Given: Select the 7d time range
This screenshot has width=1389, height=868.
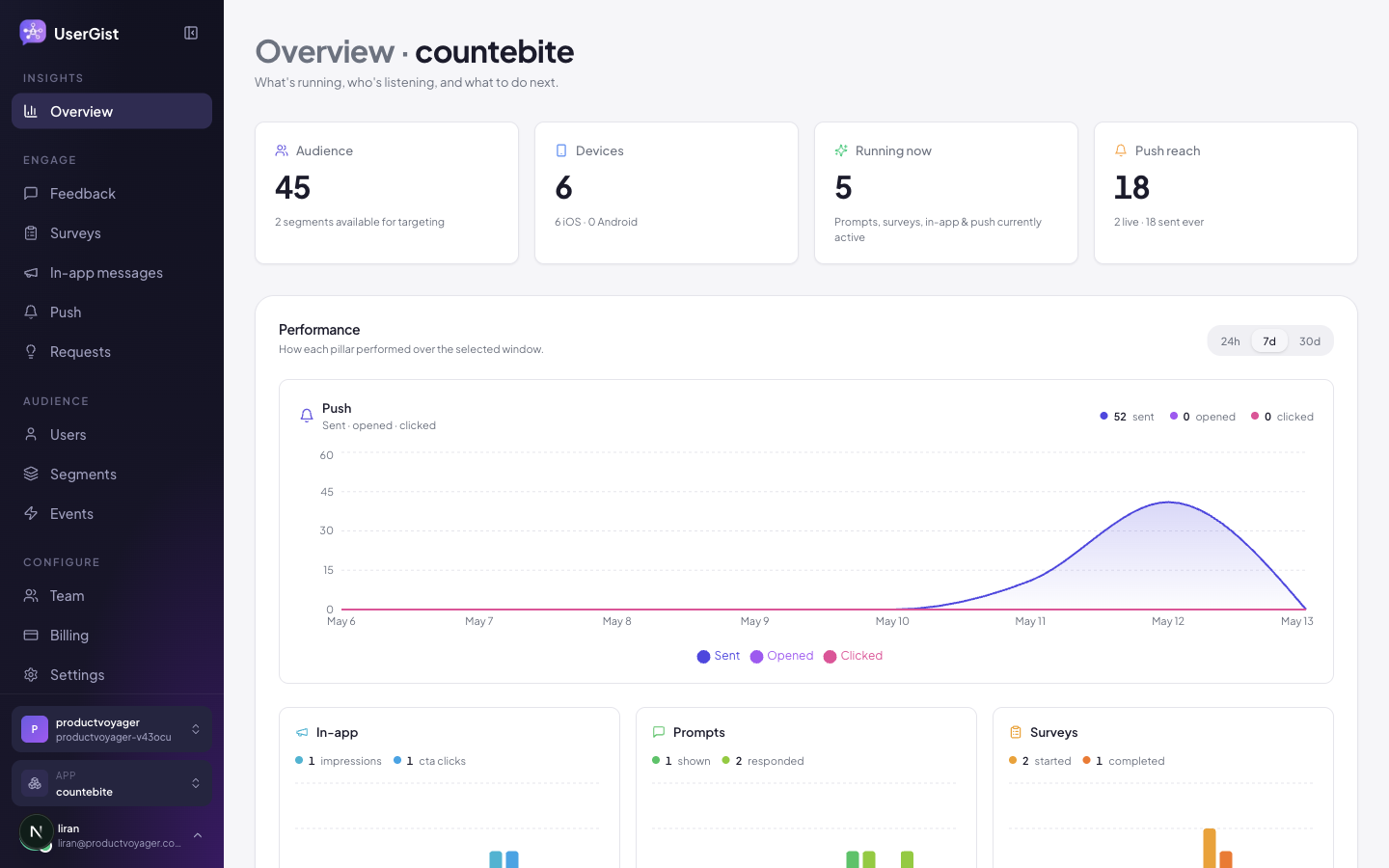Looking at the screenshot, I should pos(1269,340).
